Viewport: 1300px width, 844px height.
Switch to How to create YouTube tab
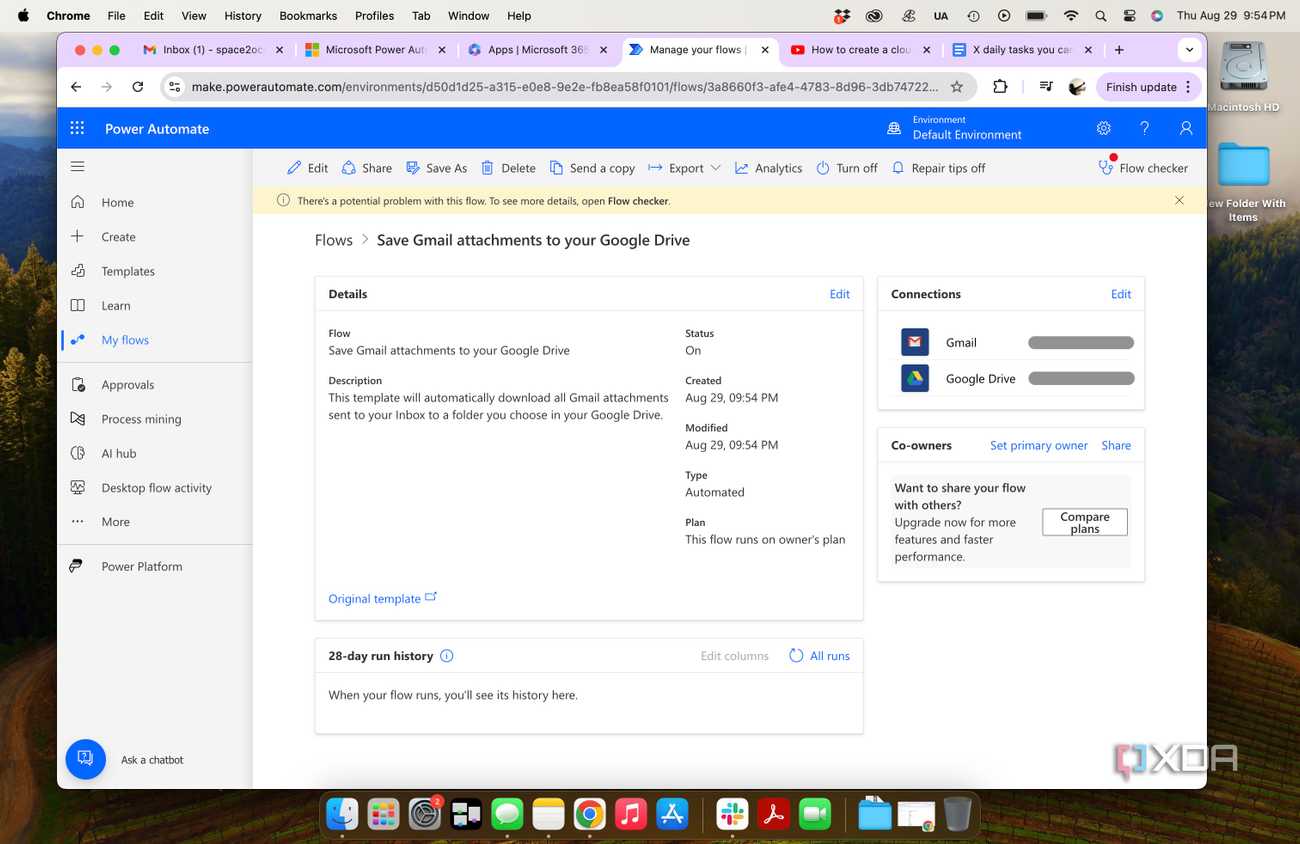[x=860, y=49]
